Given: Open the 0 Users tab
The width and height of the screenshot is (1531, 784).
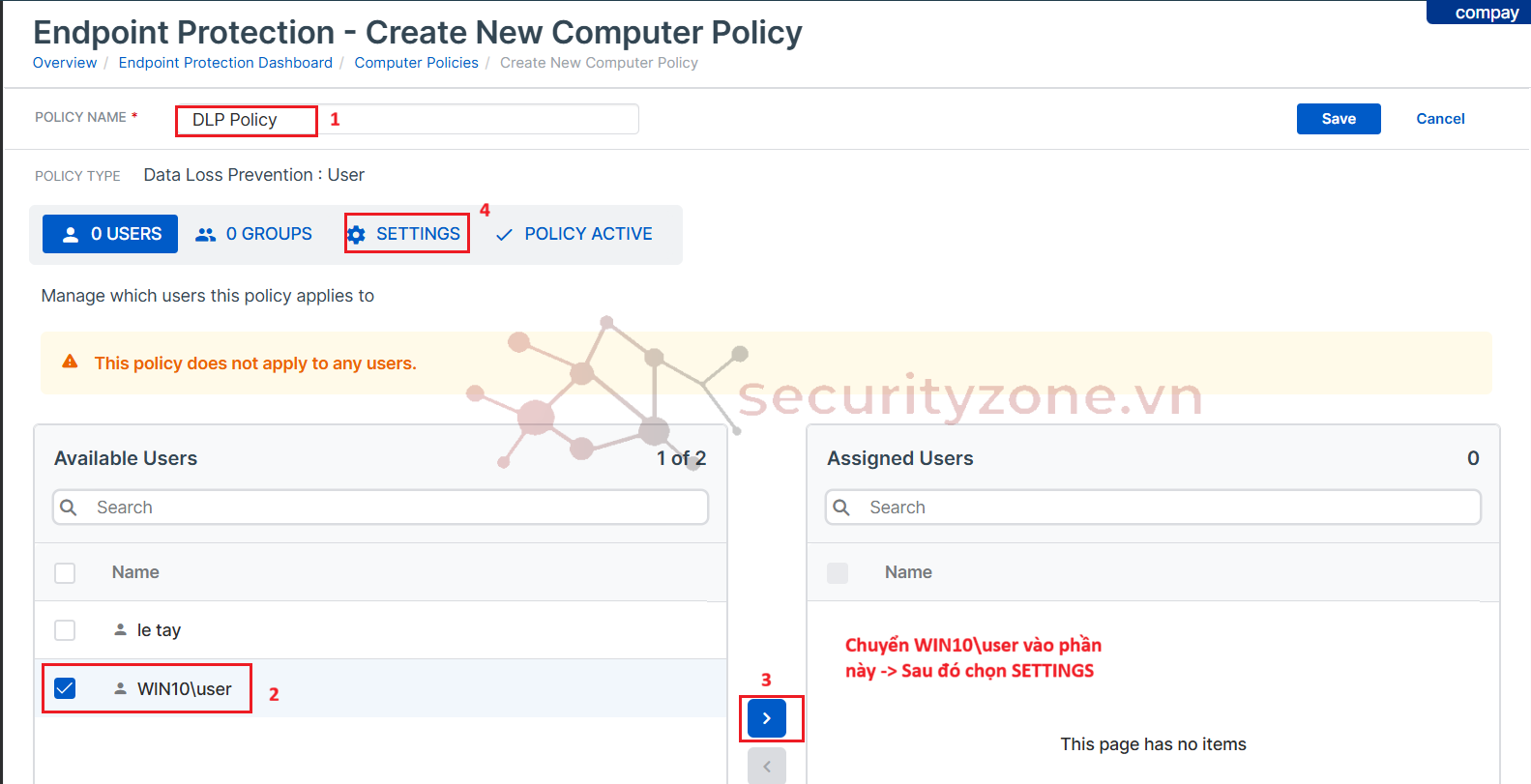Looking at the screenshot, I should pos(110,234).
